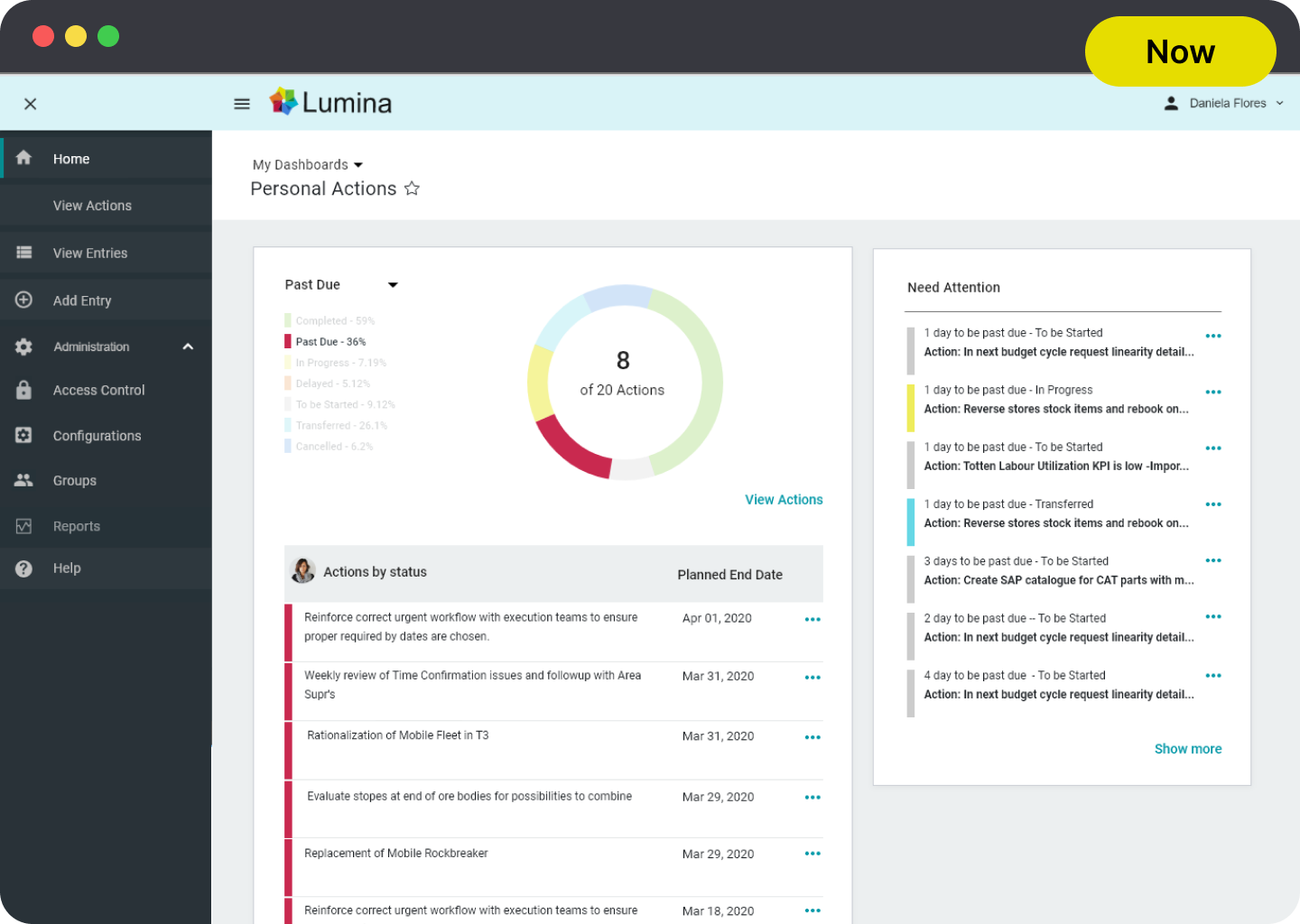Close the sidebar with the X icon

coord(30,104)
